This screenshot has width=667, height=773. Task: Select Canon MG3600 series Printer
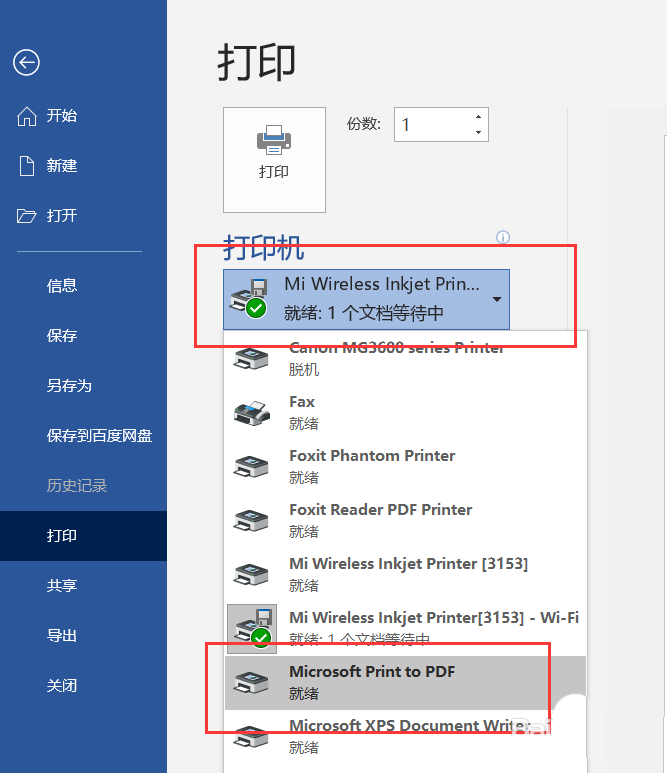405,357
